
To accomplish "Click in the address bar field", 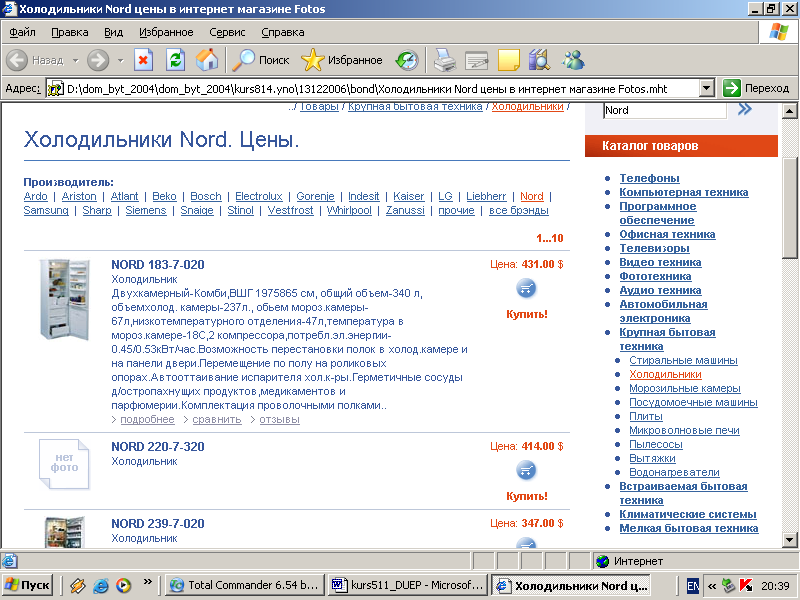I will click(x=372, y=88).
